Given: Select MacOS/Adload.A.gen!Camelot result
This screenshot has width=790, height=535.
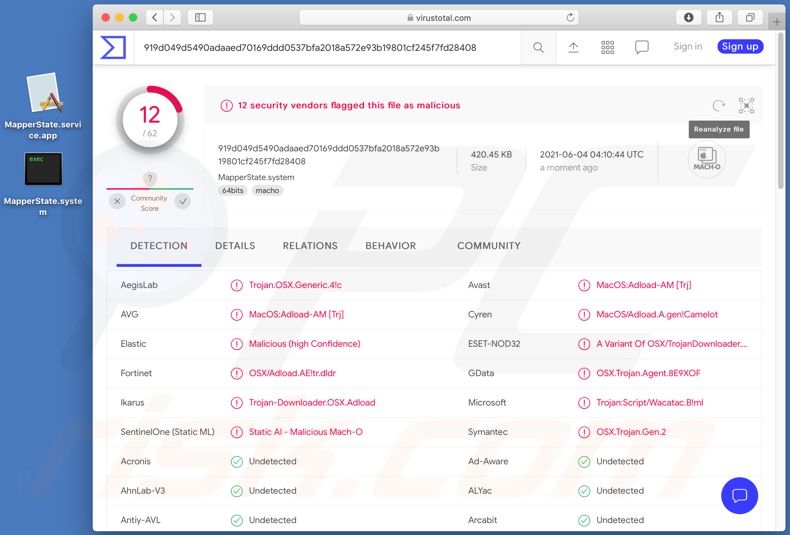Looking at the screenshot, I should 657,314.
